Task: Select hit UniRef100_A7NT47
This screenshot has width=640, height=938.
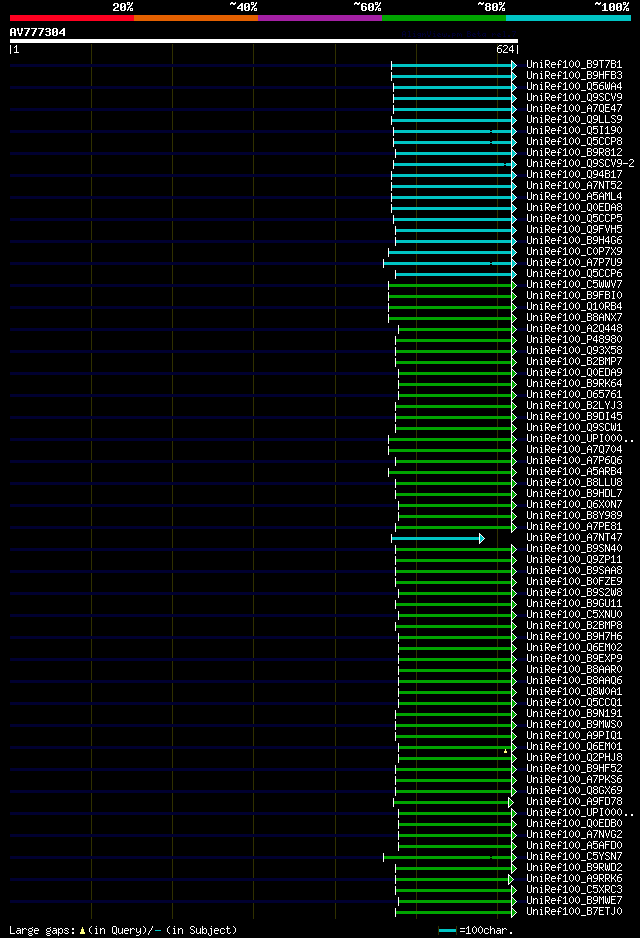Action: point(574,537)
